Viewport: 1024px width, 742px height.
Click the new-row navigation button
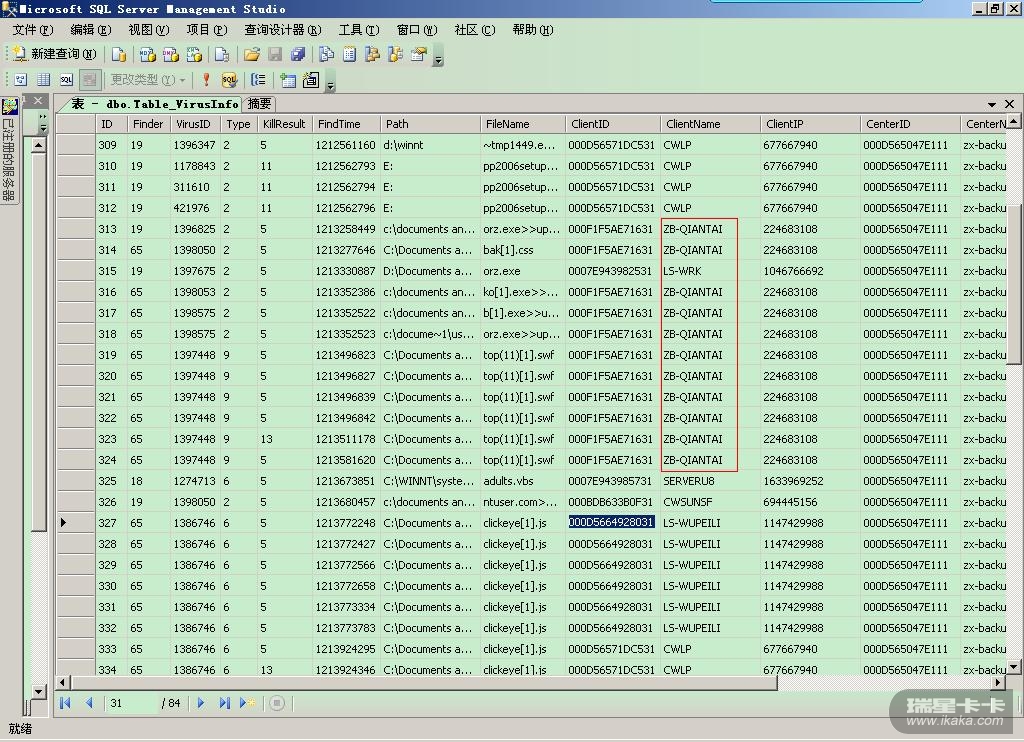[247, 703]
